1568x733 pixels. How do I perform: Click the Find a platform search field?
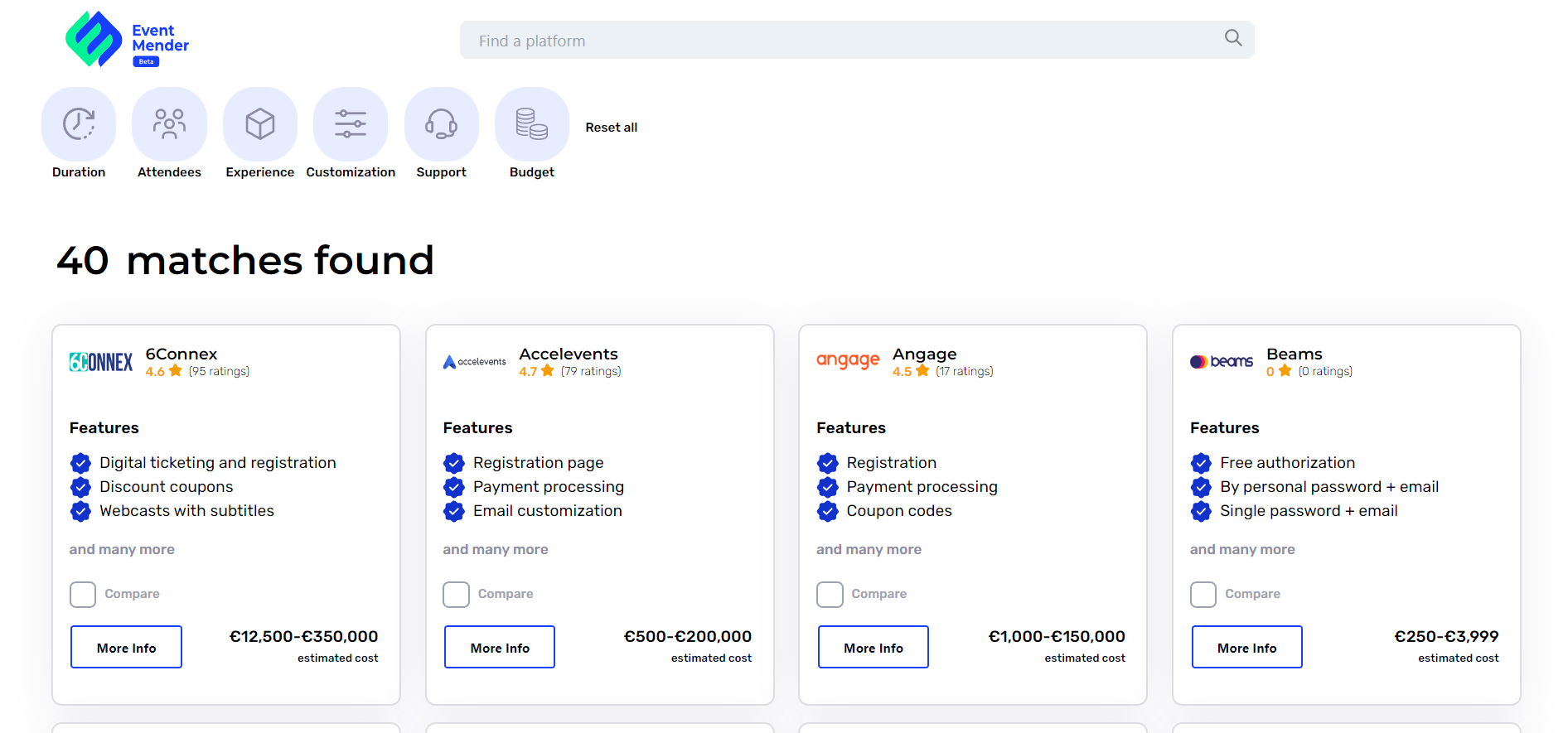tap(857, 40)
